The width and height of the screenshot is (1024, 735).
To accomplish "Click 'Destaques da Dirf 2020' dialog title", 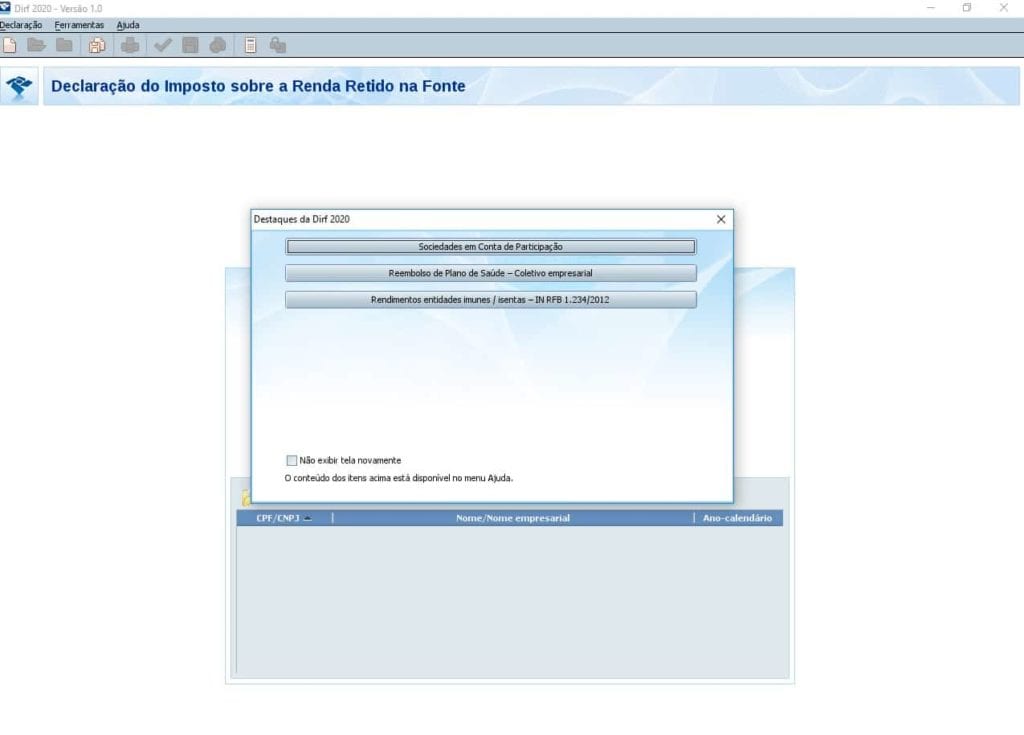I will pyautogui.click(x=302, y=219).
